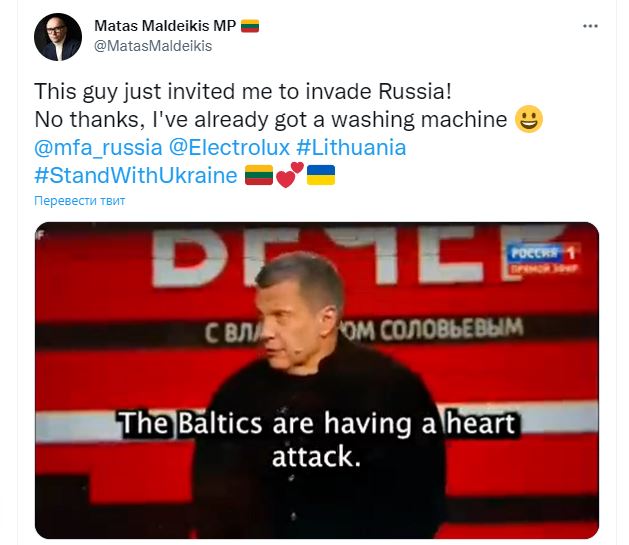Open the @Electrolux mention

pyautogui.click(x=229, y=148)
